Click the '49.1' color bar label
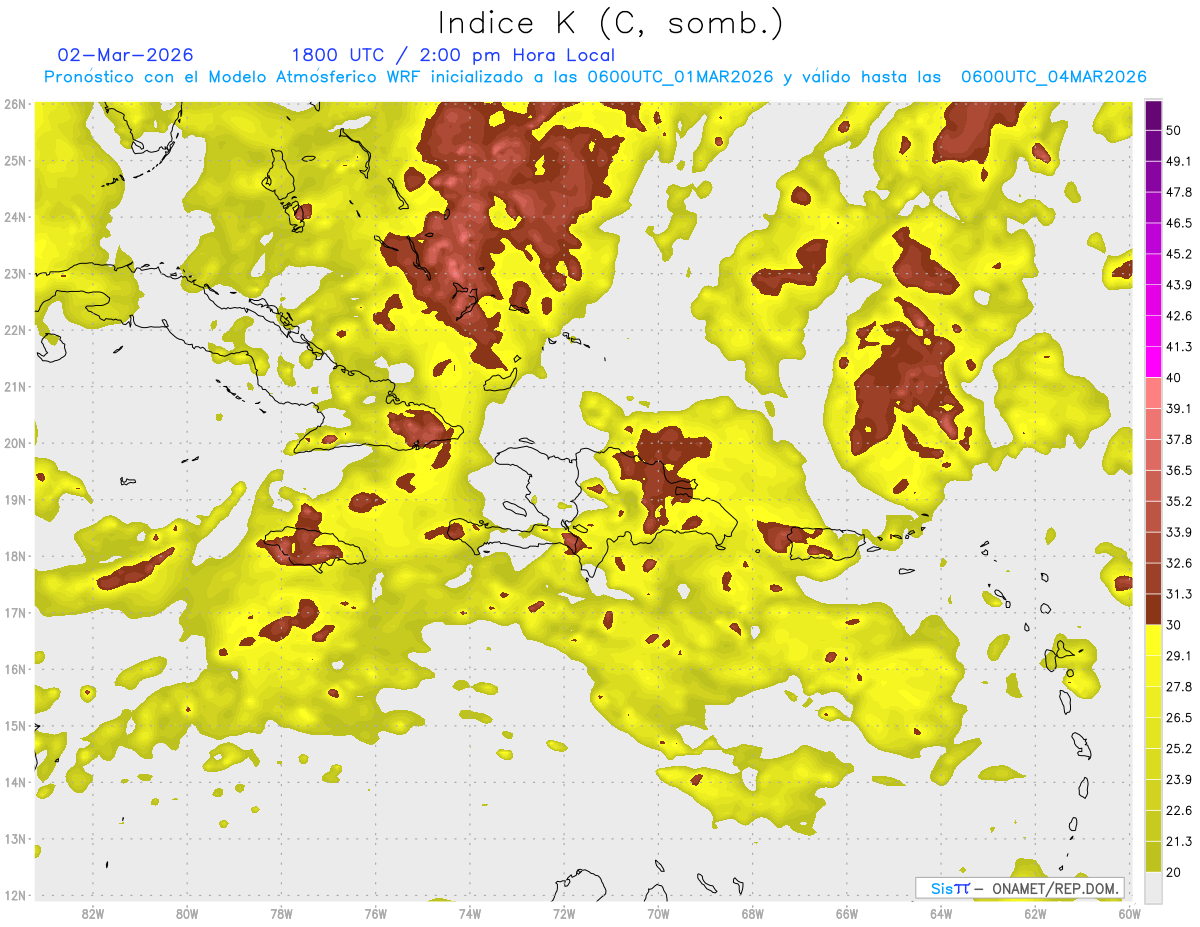The width and height of the screenshot is (1200, 927). tap(1178, 161)
